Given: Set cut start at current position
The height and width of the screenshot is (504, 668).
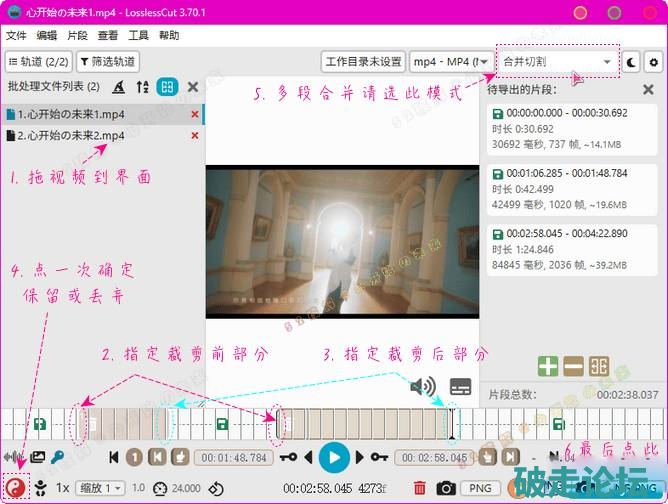Looking at the screenshot, I should [180, 457].
